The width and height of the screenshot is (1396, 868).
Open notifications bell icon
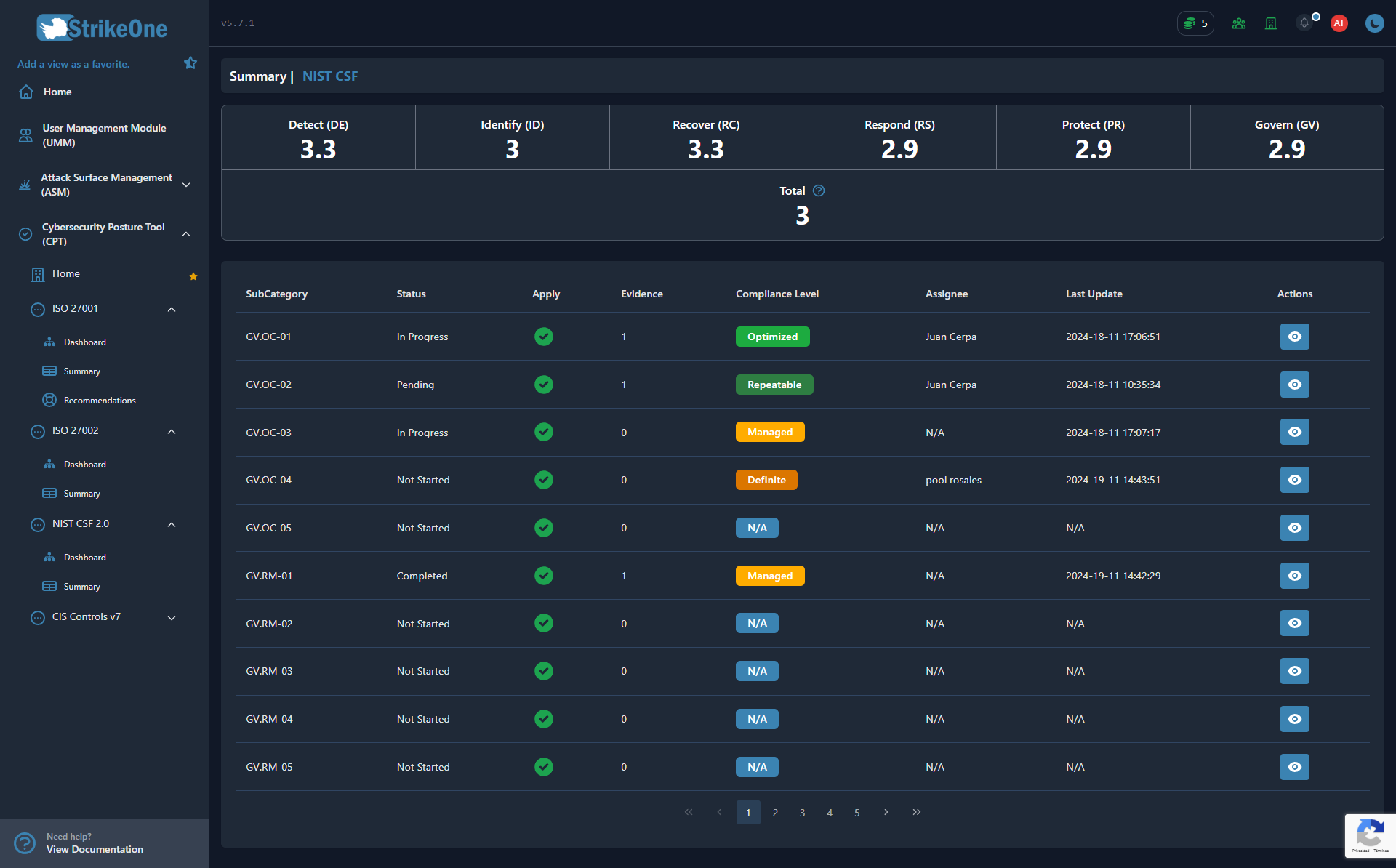(1304, 23)
